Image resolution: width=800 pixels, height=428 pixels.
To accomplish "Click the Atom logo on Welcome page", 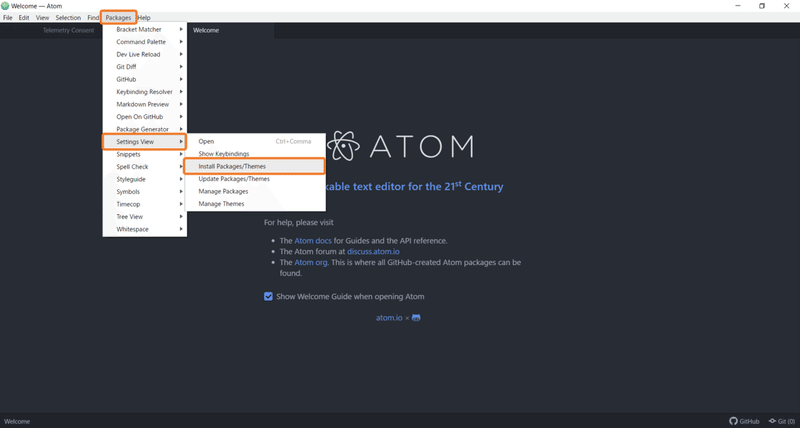I will (x=343, y=146).
